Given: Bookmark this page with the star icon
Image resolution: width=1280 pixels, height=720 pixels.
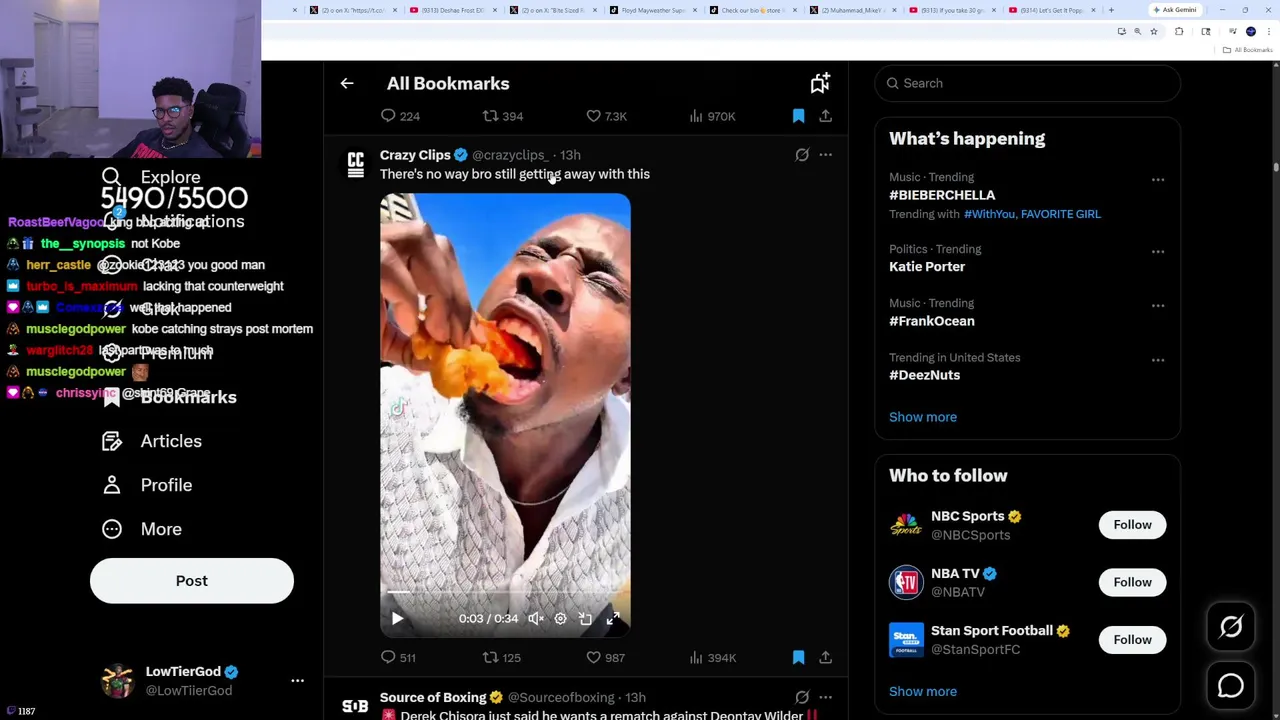Looking at the screenshot, I should click(1153, 32).
